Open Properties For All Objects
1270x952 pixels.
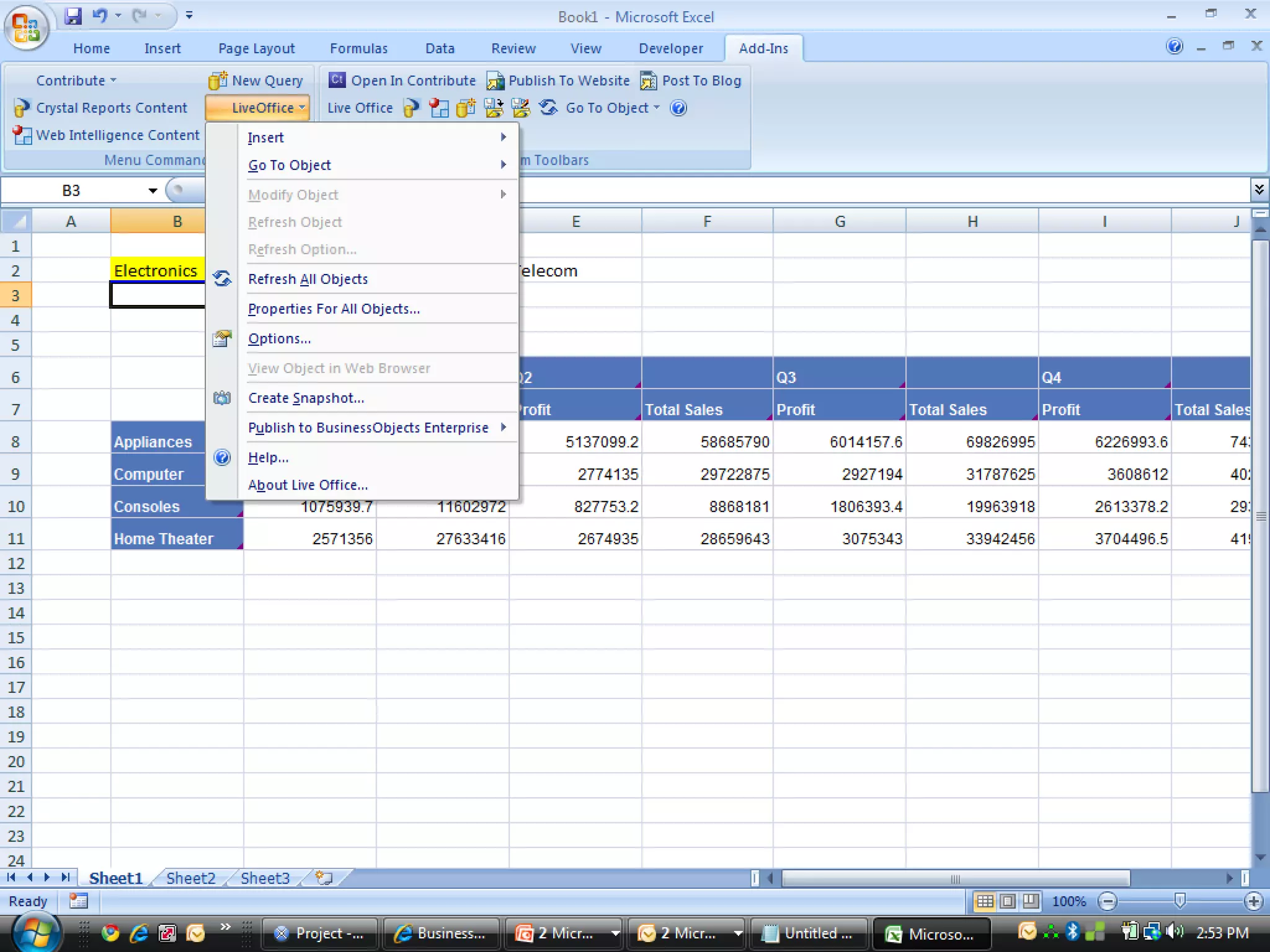377,309
